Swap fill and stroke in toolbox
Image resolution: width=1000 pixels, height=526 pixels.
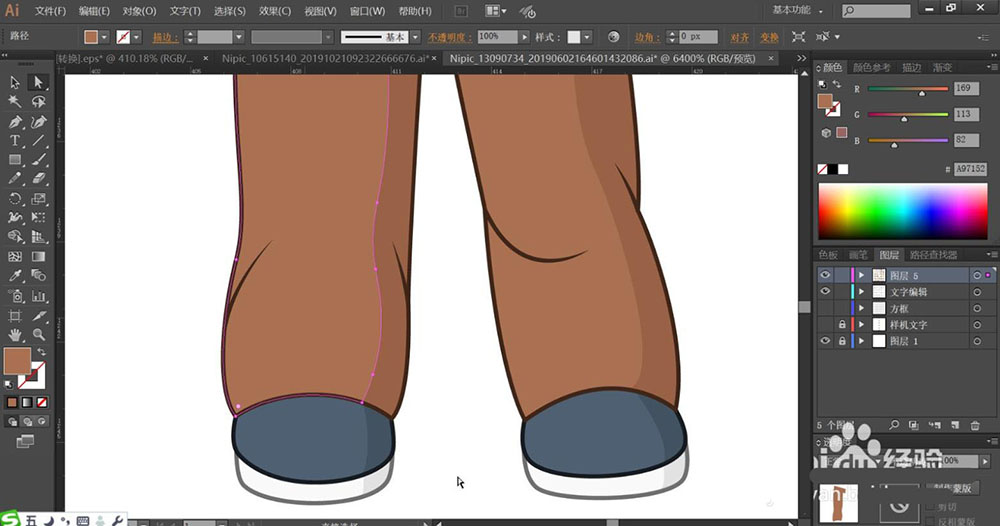(x=41, y=352)
